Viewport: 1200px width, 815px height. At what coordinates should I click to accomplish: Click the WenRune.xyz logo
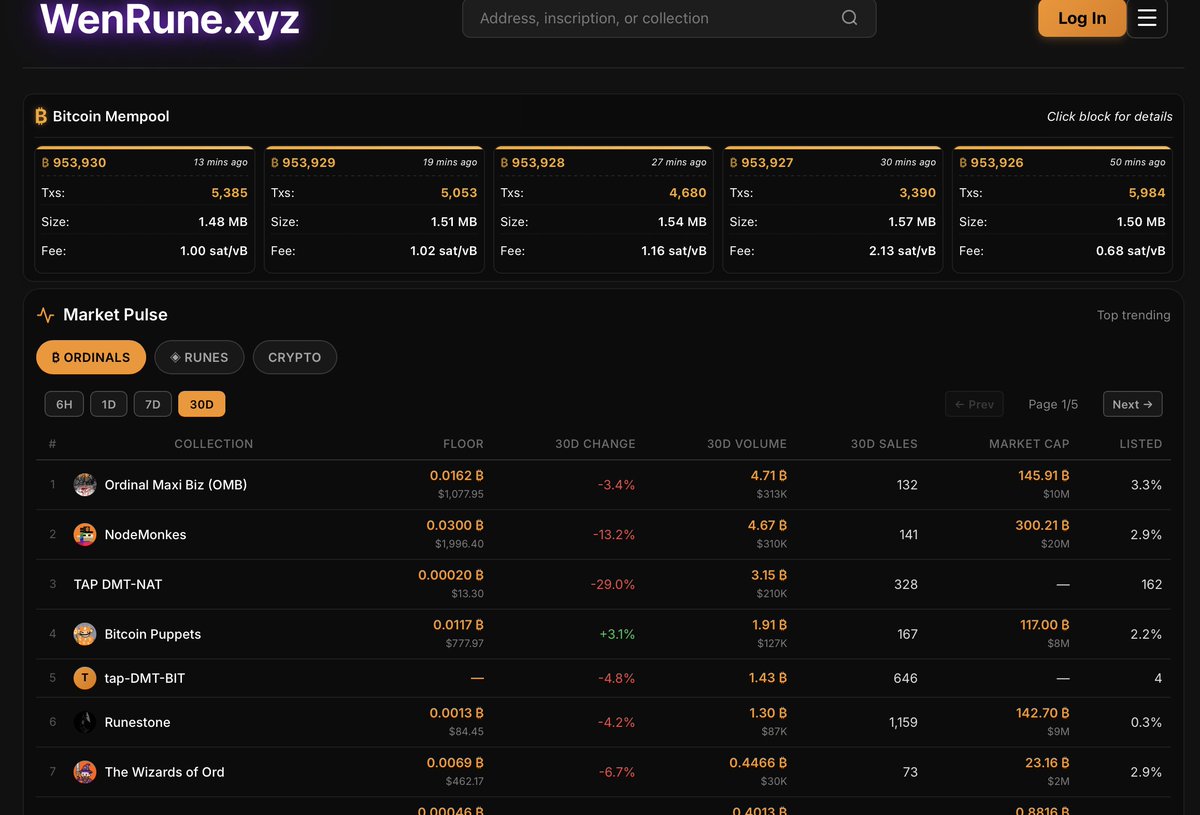(x=170, y=20)
